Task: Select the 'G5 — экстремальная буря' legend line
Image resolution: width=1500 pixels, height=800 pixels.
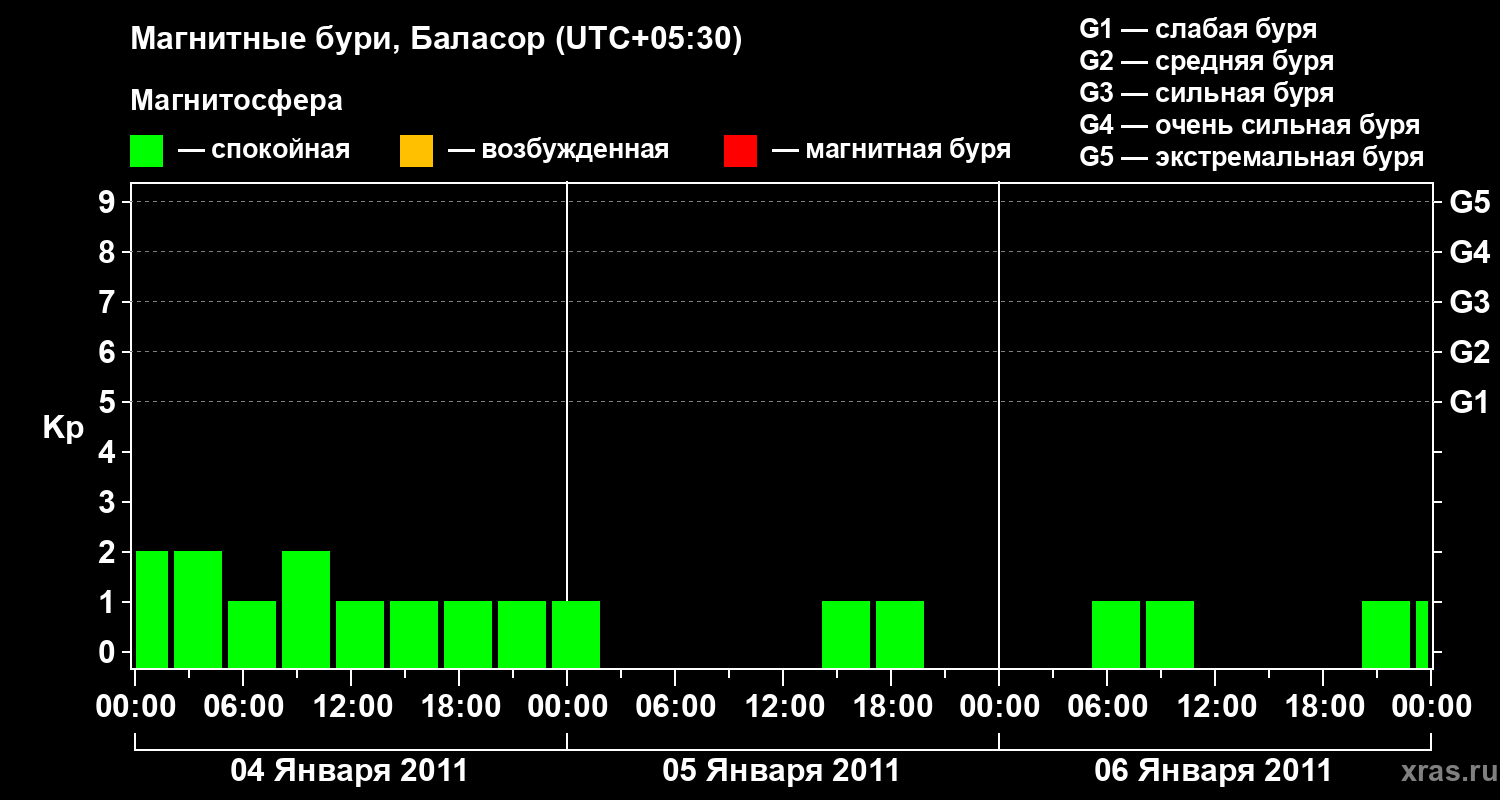Action: click(x=1251, y=157)
